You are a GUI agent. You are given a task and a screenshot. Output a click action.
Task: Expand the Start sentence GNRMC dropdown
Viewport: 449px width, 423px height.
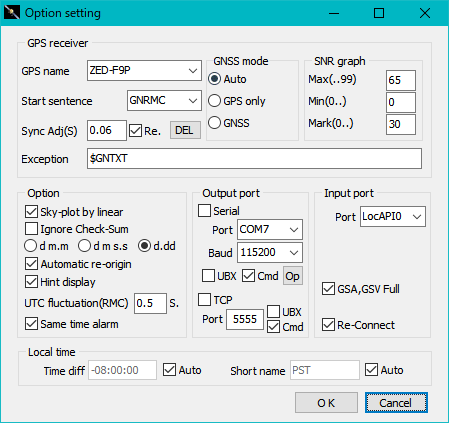164,100
